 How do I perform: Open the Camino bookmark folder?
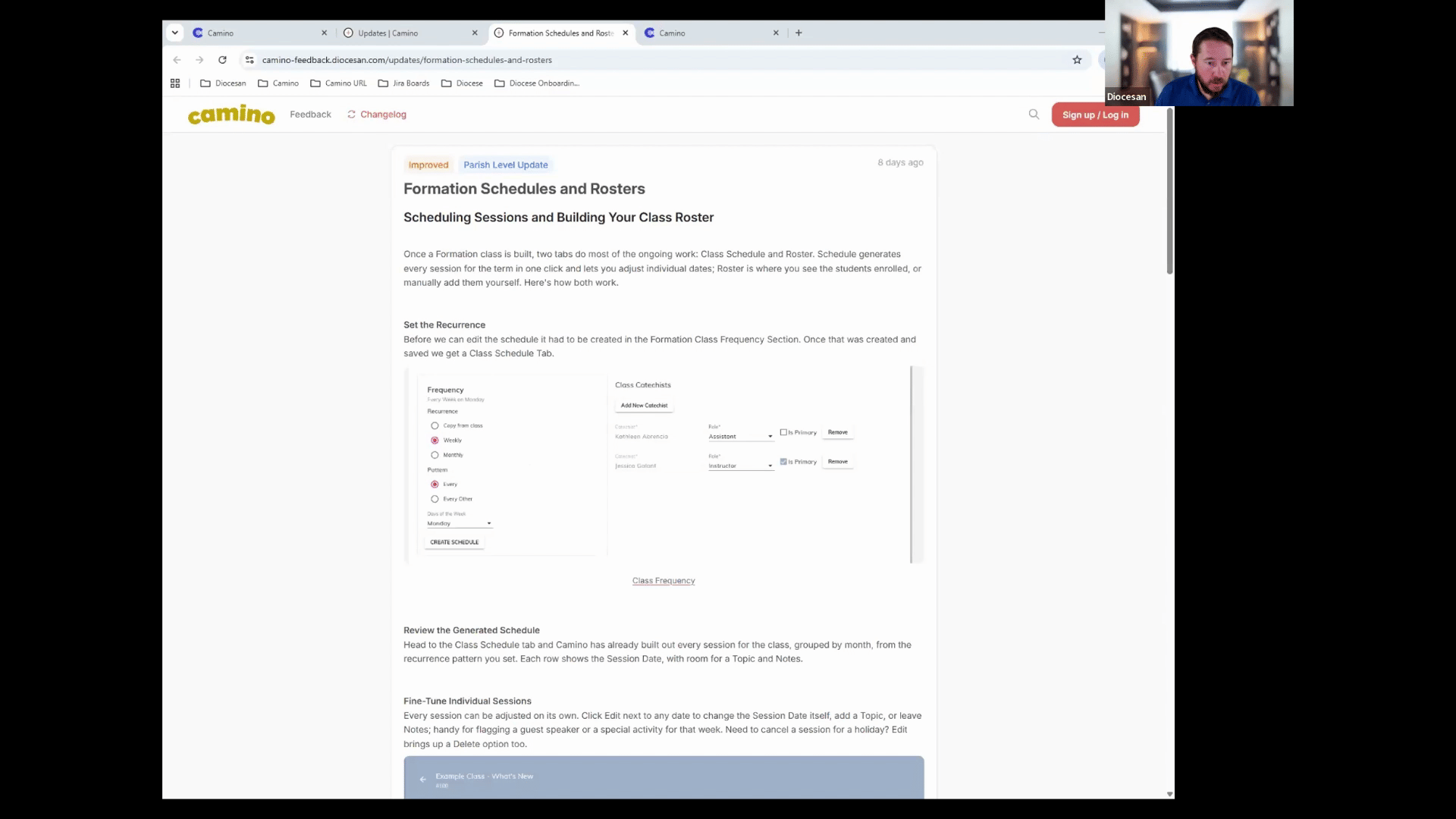pyautogui.click(x=278, y=83)
